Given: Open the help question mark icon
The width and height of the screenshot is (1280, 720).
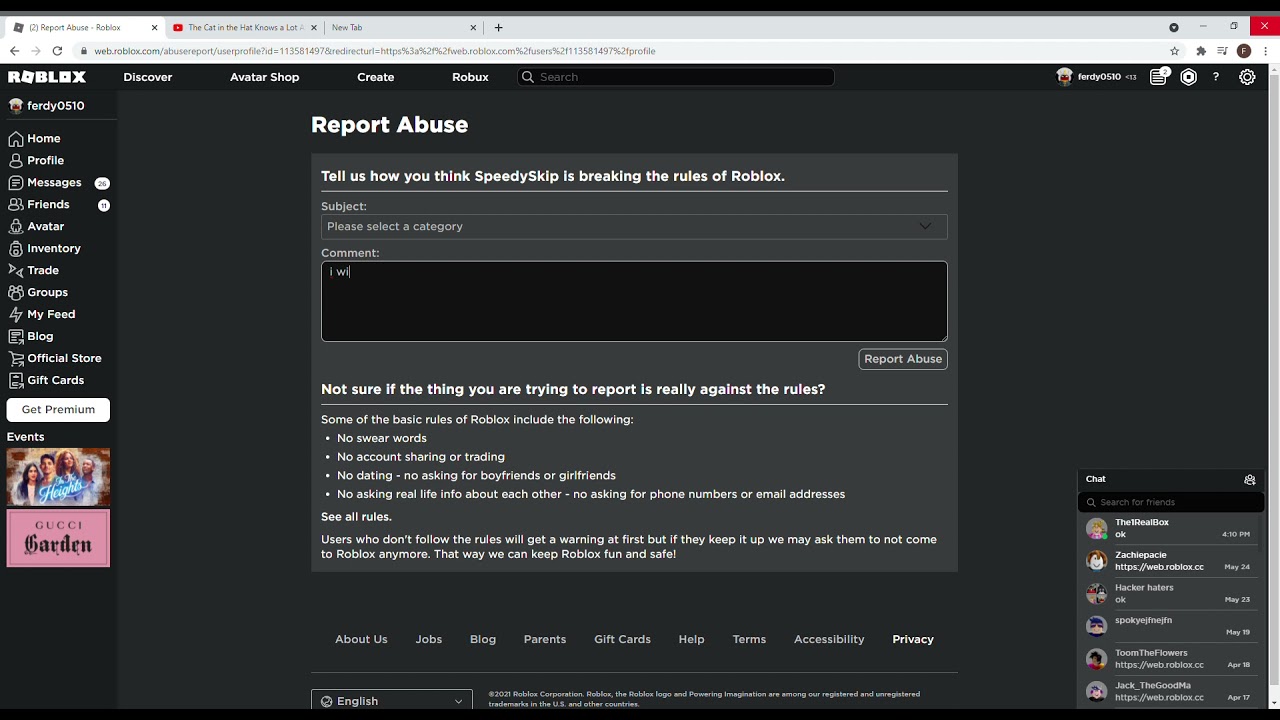Looking at the screenshot, I should [1216, 77].
